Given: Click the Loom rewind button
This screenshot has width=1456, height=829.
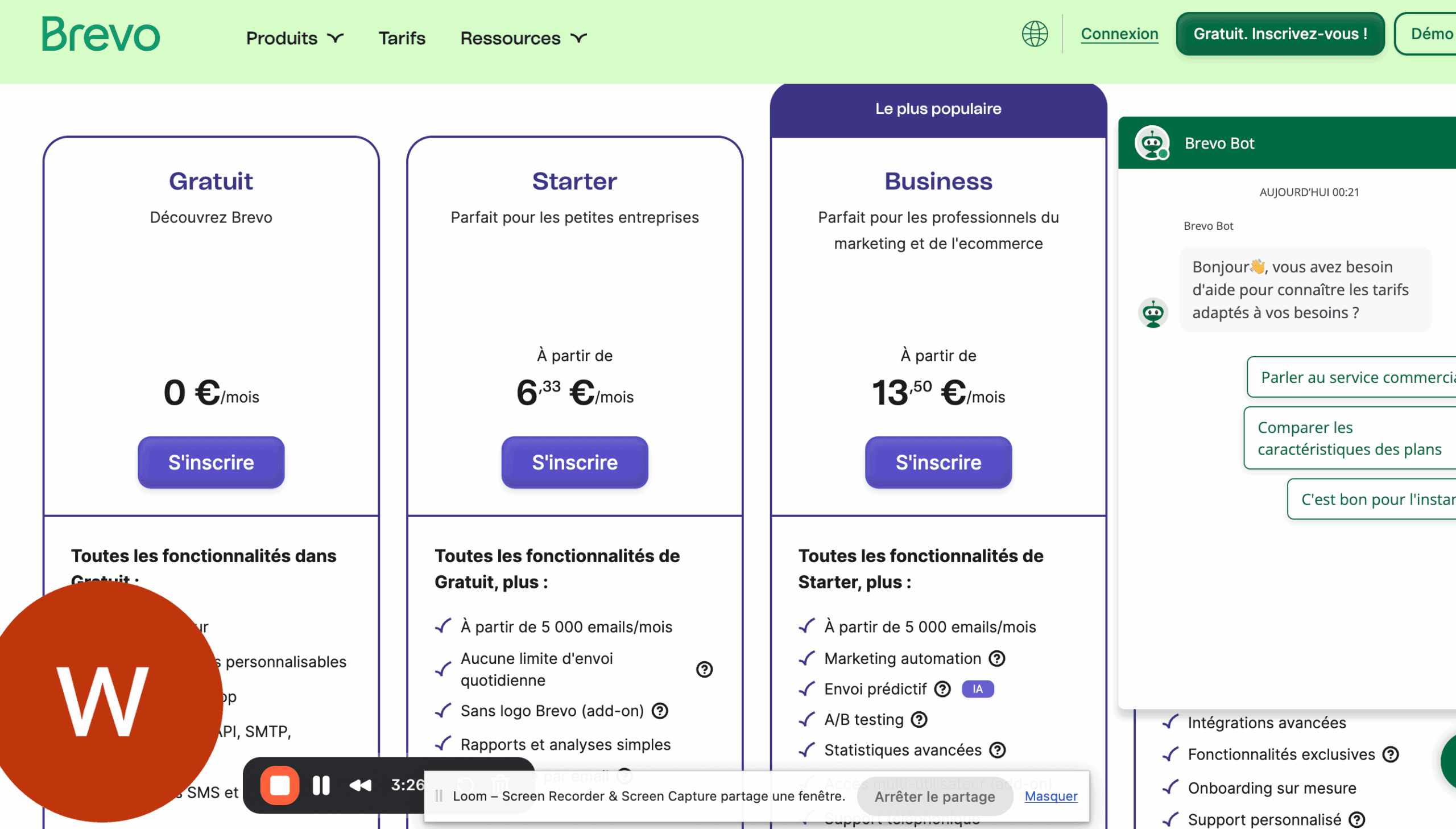Looking at the screenshot, I should click(x=360, y=785).
